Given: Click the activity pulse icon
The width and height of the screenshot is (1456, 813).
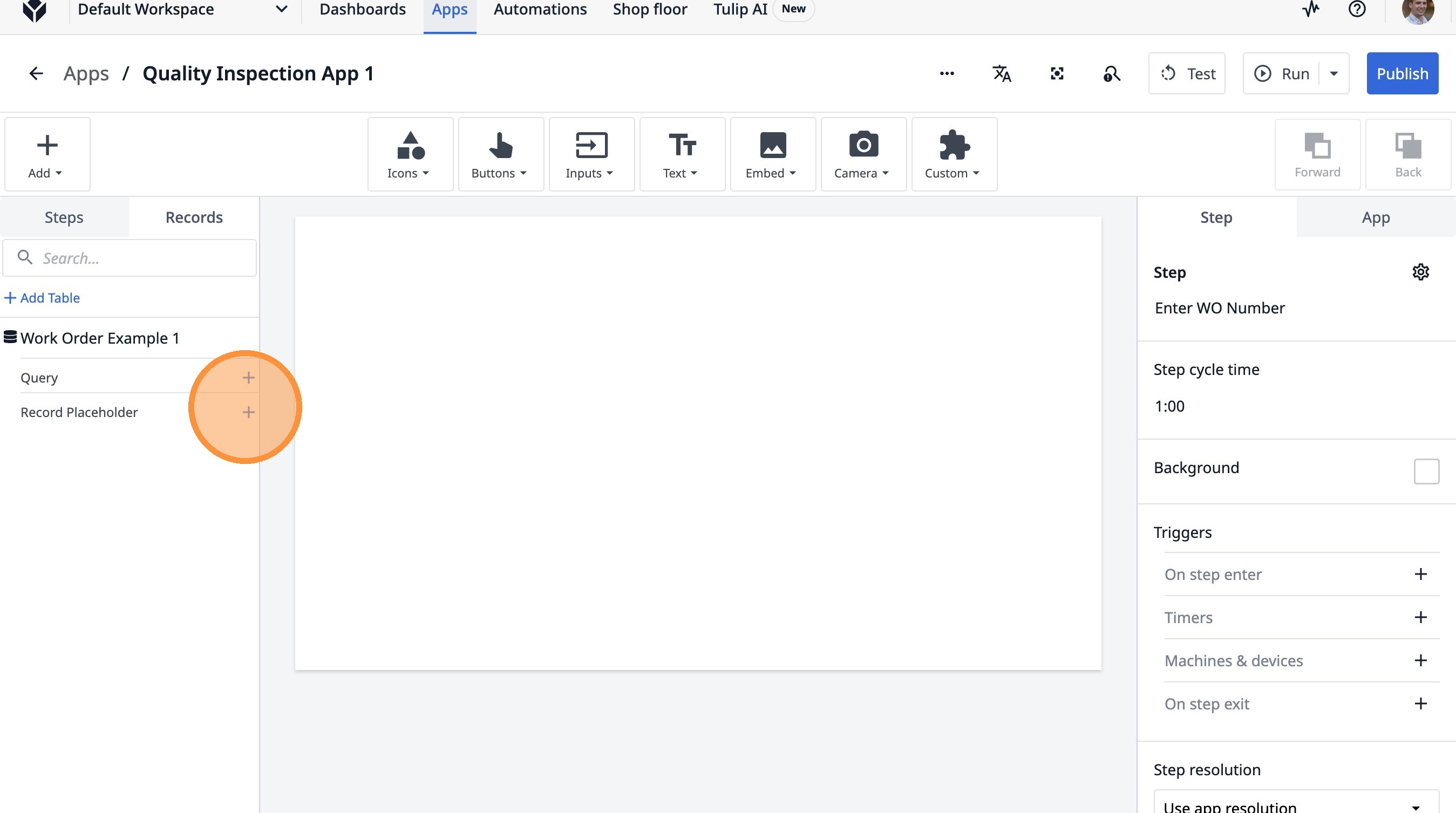Looking at the screenshot, I should point(1311,9).
